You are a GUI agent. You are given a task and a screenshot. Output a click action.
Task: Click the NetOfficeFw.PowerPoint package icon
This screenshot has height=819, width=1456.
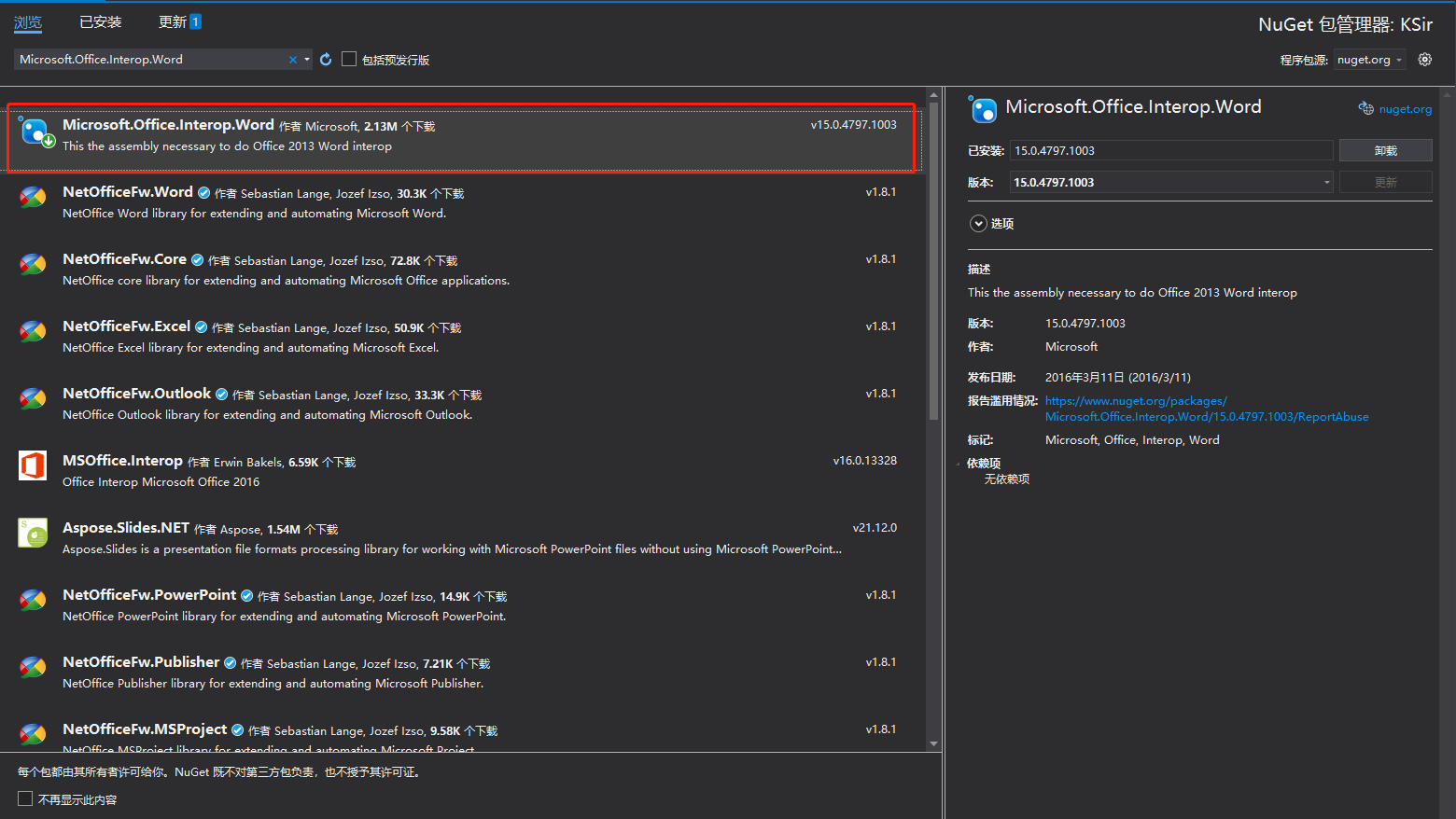(x=33, y=601)
